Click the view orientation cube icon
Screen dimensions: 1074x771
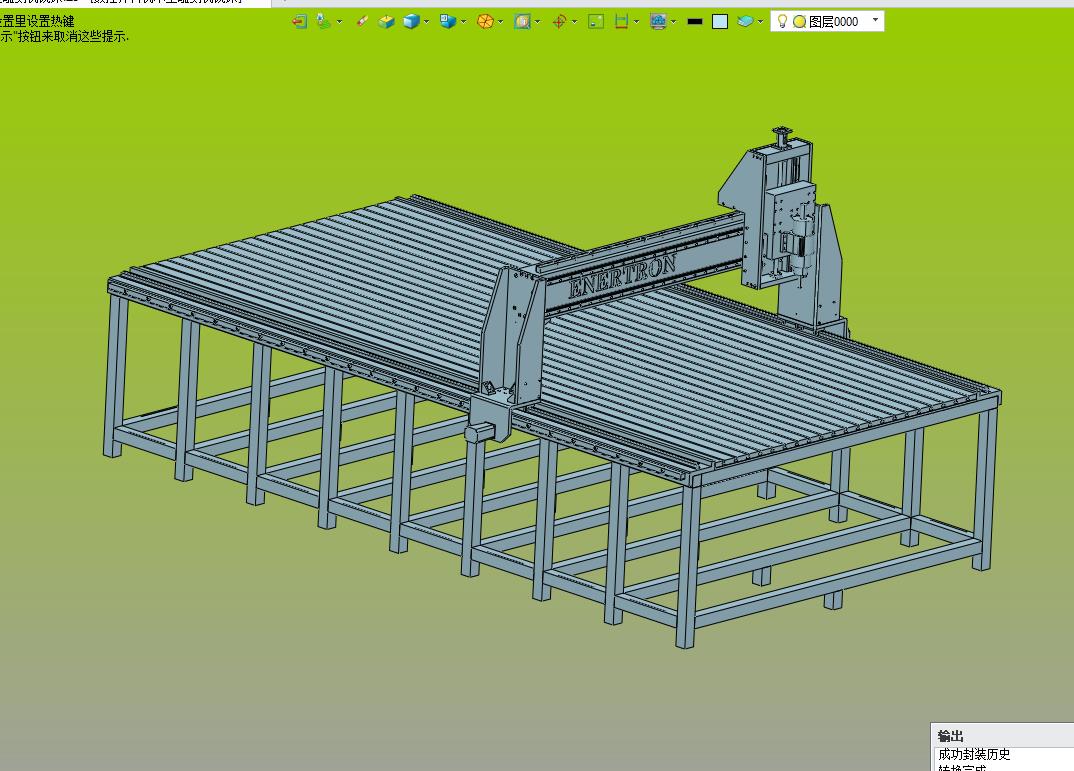[448, 22]
